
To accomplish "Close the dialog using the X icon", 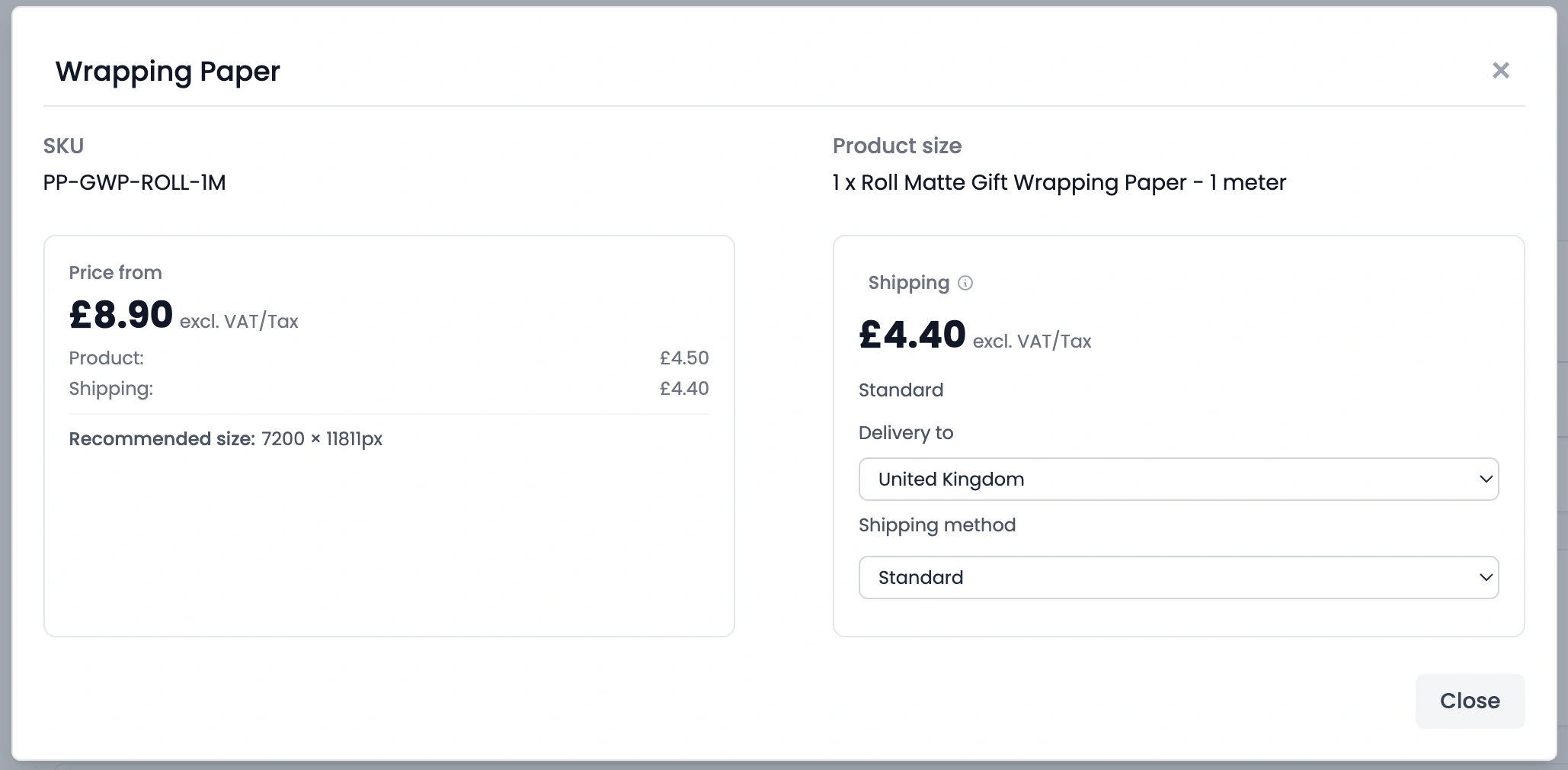I will (x=1499, y=70).
